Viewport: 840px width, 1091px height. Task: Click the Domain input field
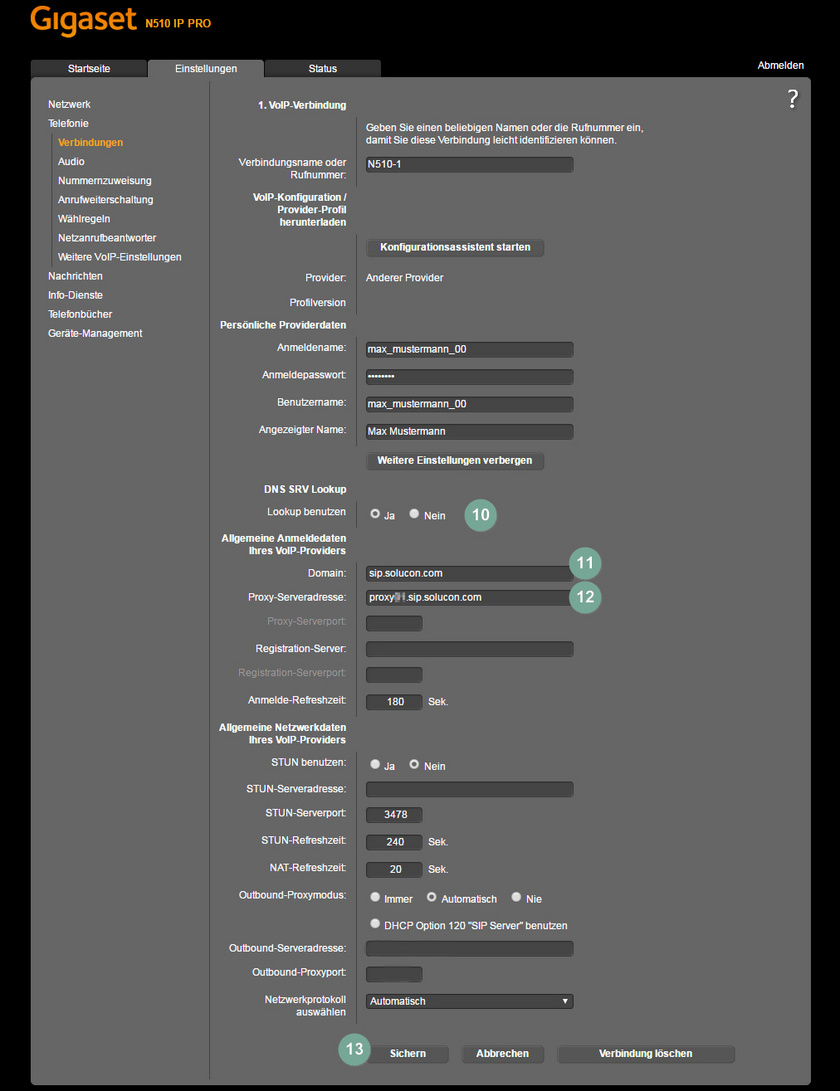tap(468, 574)
